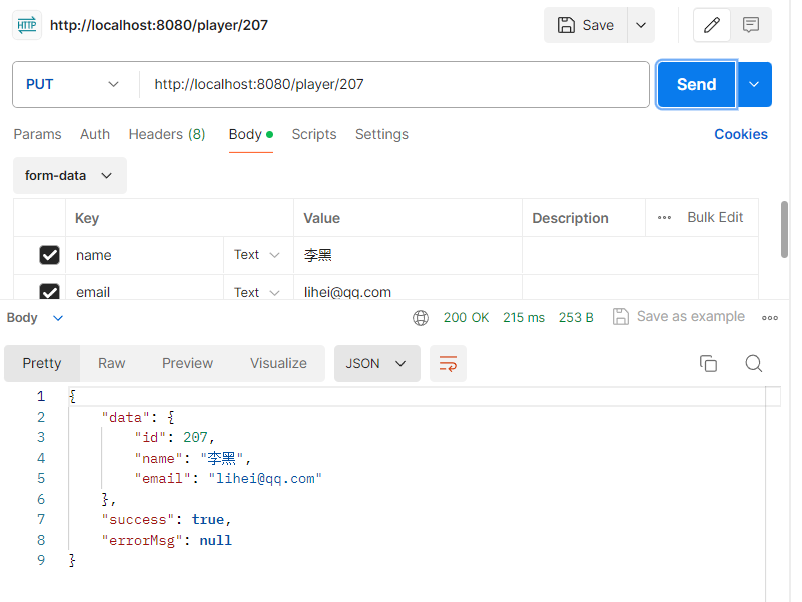Open the PUT method dropdown

(x=73, y=84)
